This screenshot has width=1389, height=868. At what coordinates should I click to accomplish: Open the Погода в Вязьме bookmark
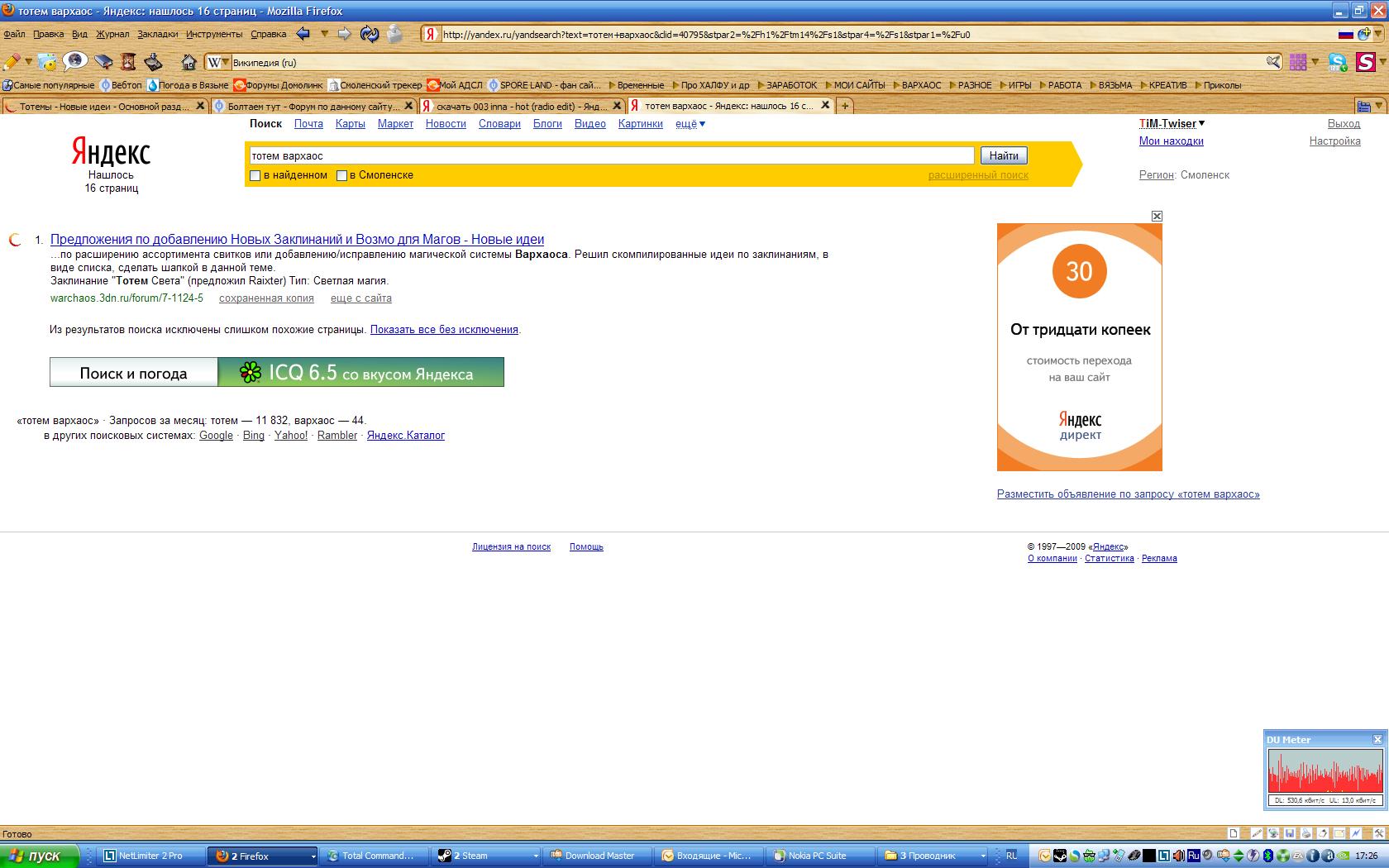(188, 85)
